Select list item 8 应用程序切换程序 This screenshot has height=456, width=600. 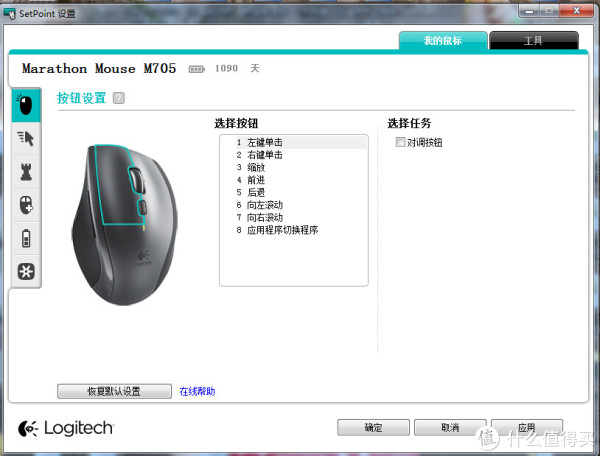click(282, 230)
